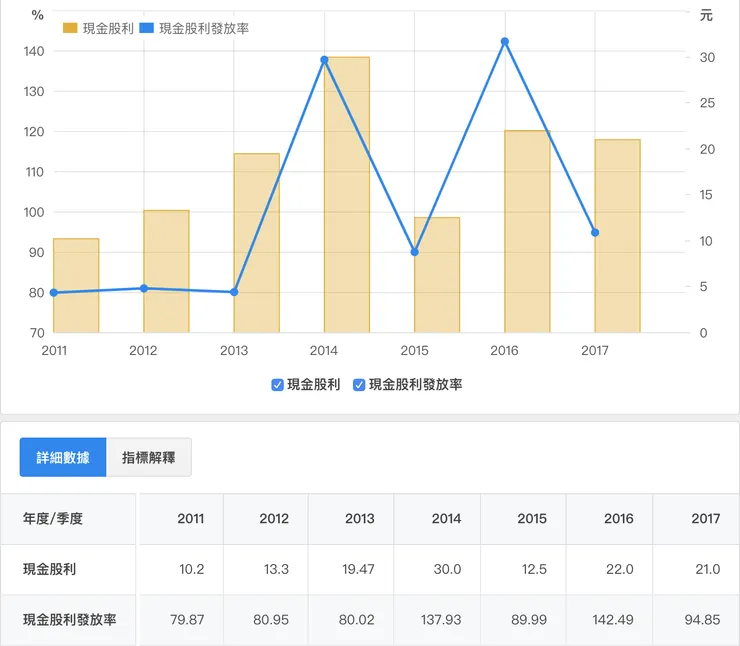Click the table cell 89.99
The height and width of the screenshot is (646, 740).
point(529,620)
